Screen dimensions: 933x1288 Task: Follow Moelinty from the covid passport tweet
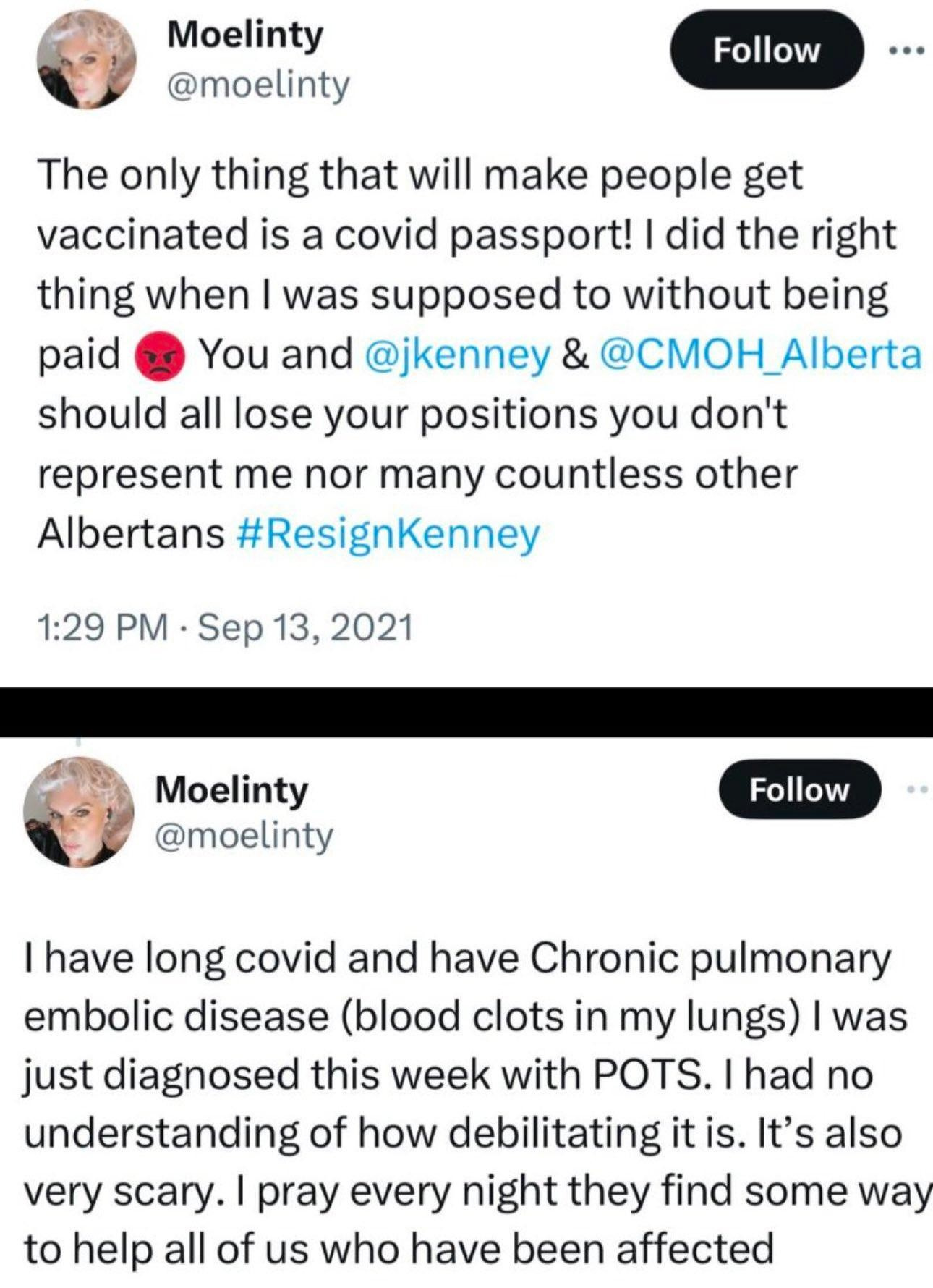point(767,50)
